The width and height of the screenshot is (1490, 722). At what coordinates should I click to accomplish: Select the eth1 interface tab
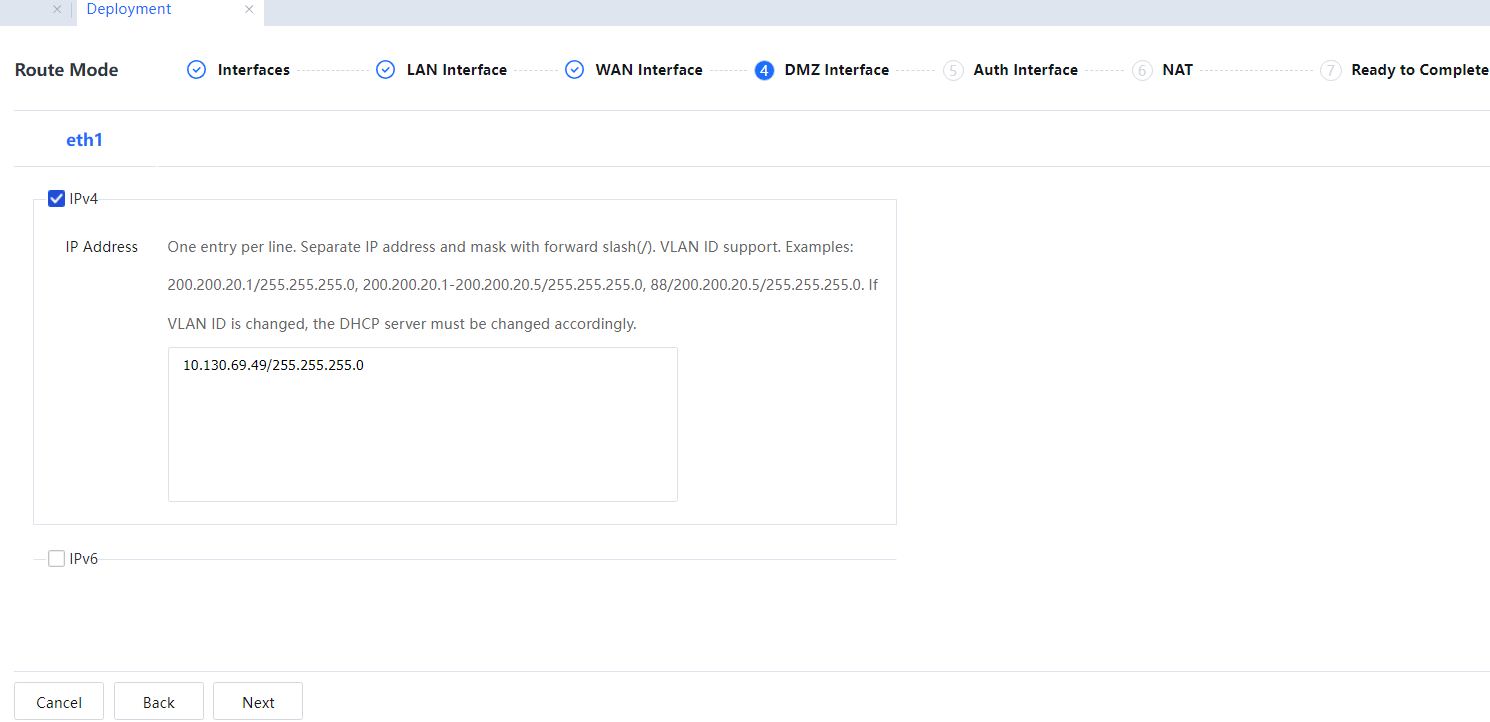[x=85, y=140]
